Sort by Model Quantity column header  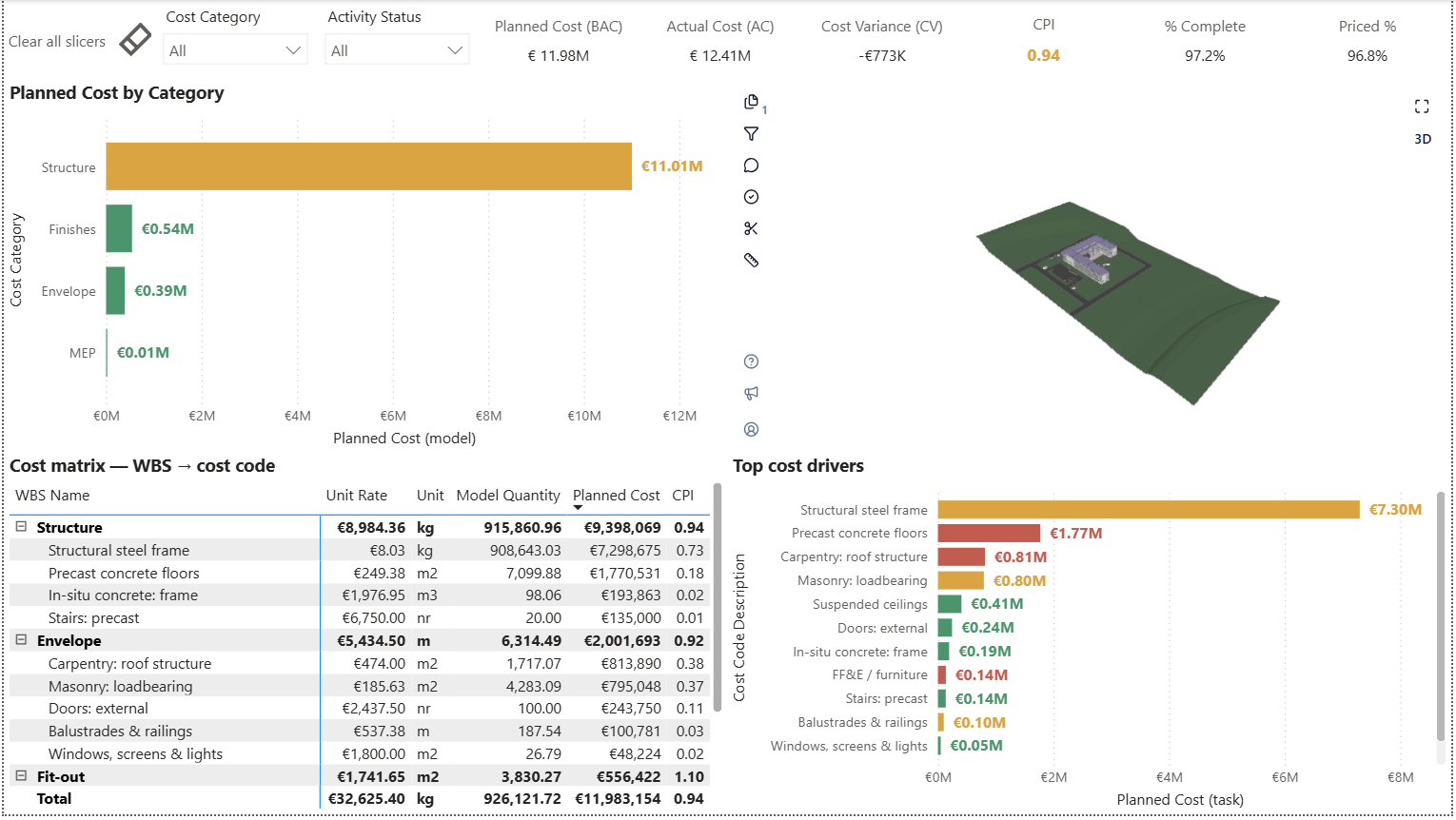pos(508,496)
